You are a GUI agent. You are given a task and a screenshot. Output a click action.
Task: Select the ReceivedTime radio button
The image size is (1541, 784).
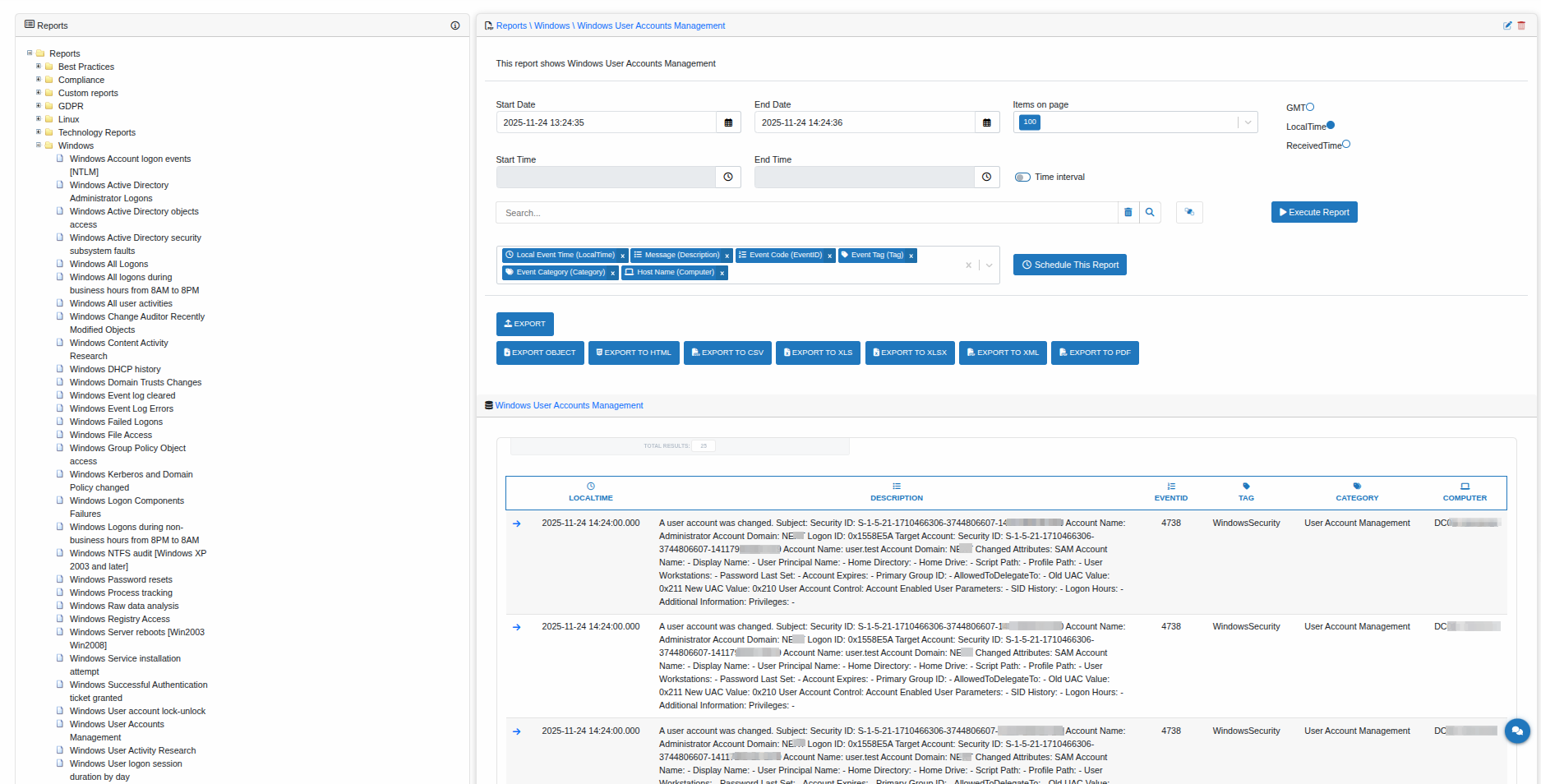[x=1347, y=144]
